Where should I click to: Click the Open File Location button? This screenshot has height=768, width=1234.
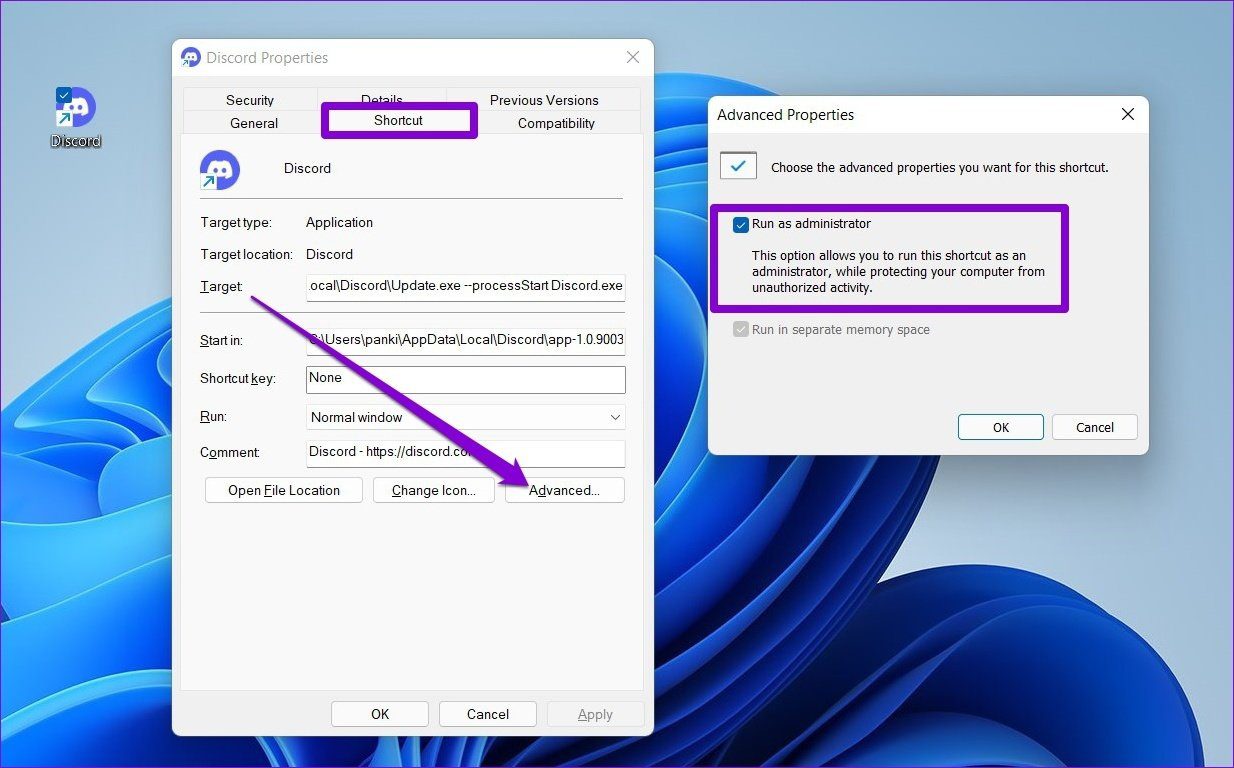(284, 490)
